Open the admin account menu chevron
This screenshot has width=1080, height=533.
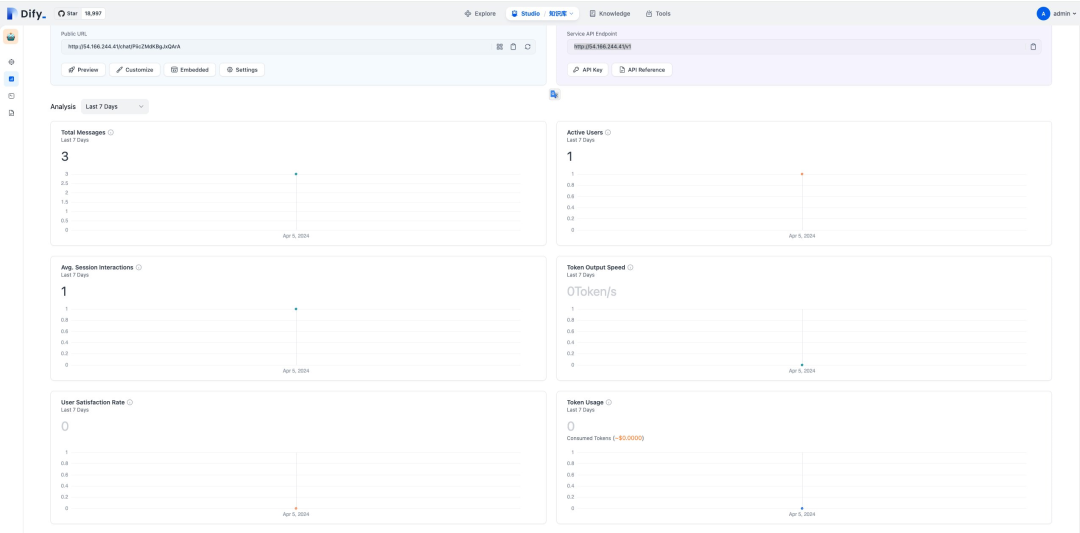[1074, 13]
